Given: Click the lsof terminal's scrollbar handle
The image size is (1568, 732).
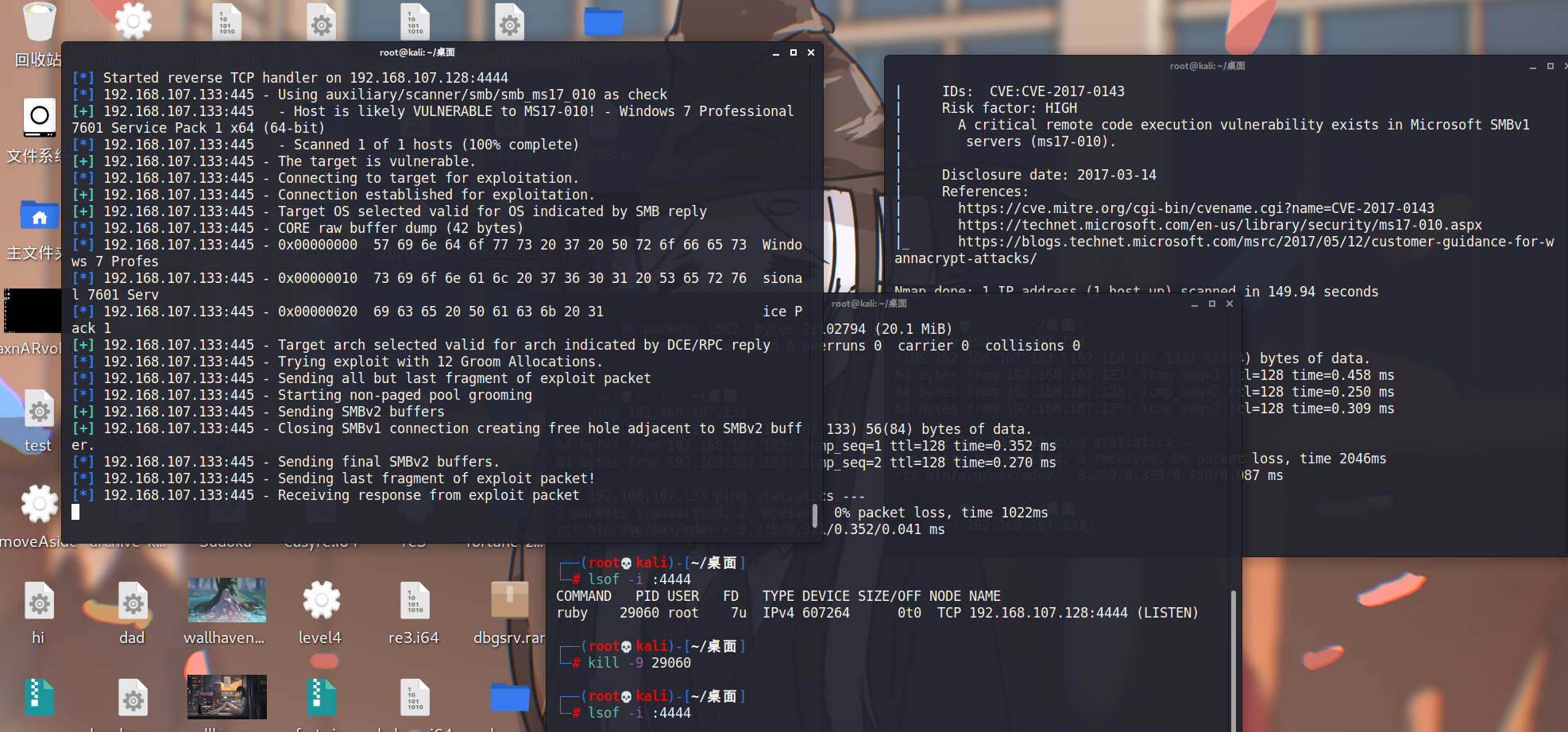Looking at the screenshot, I should [x=1234, y=660].
